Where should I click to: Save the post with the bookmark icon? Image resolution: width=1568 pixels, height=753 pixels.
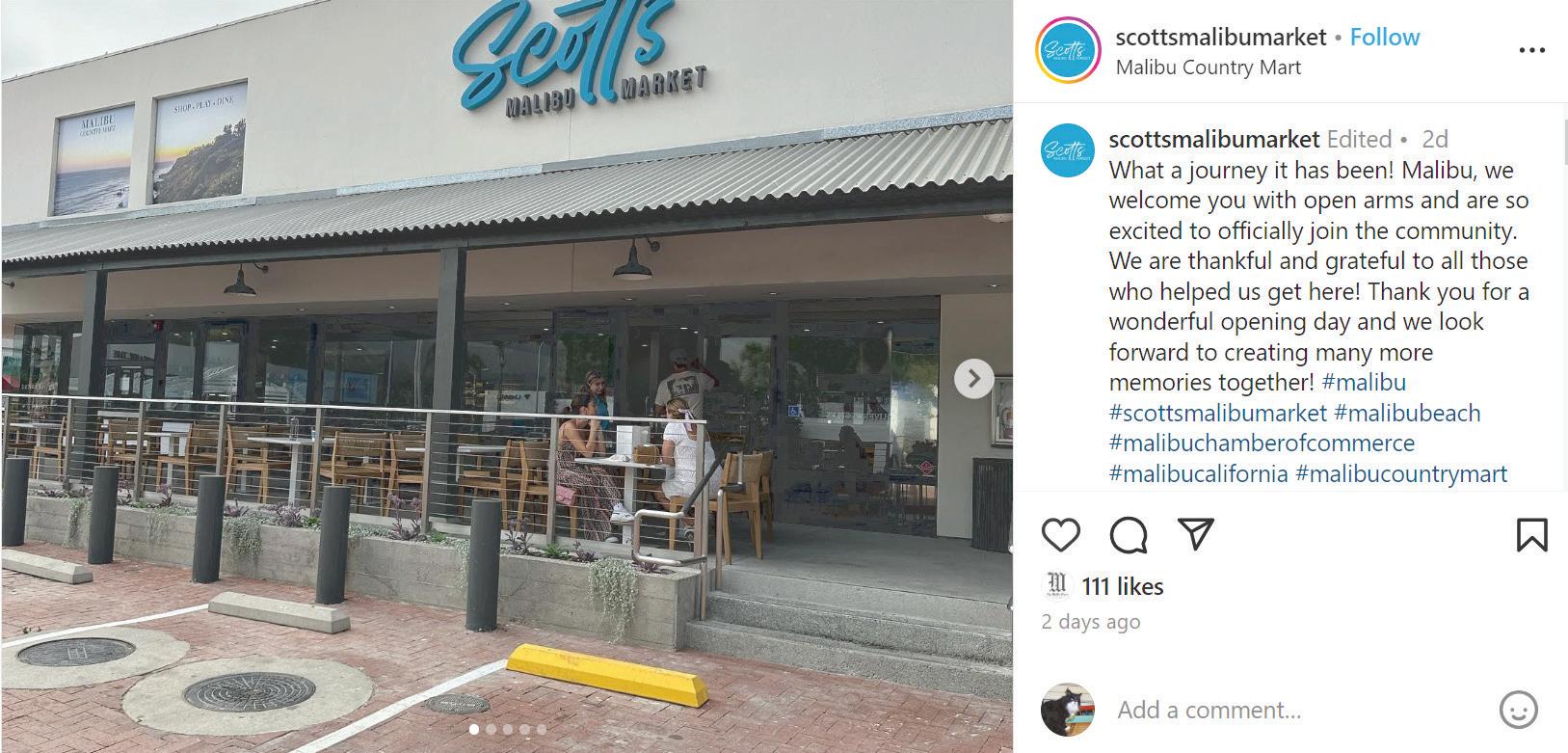(1531, 535)
